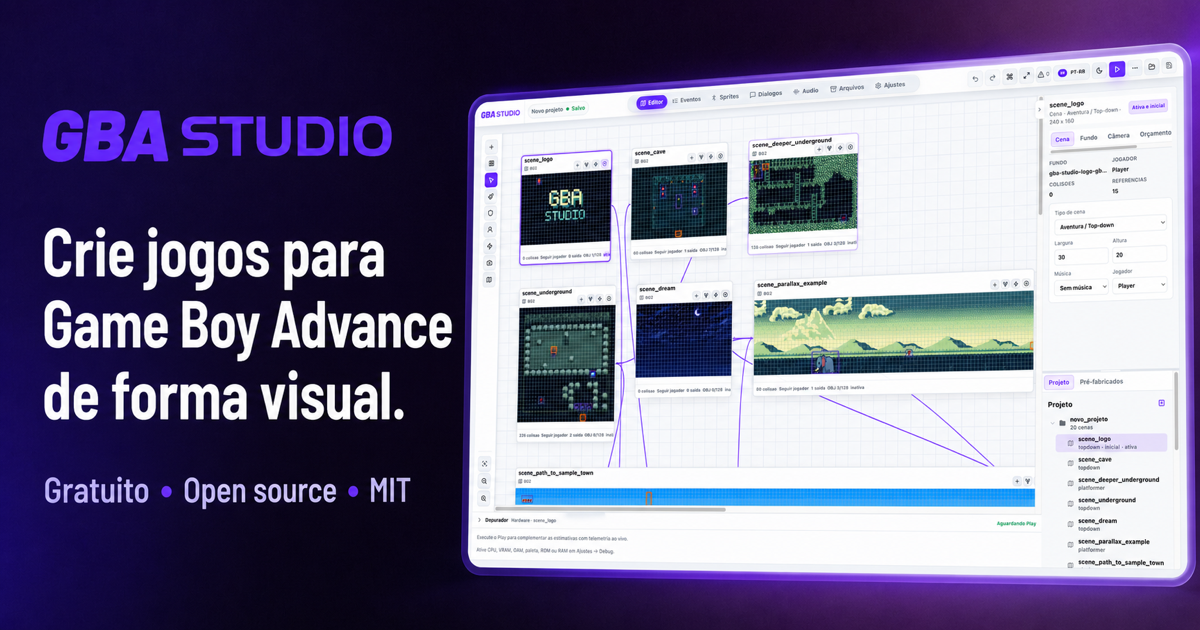Open the more options (…) menu

[1134, 68]
